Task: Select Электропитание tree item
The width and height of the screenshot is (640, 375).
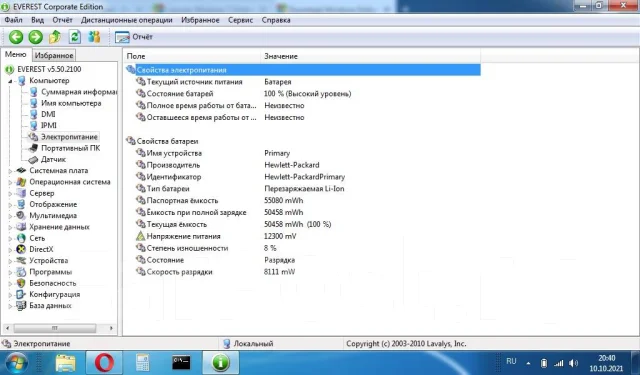Action: (69, 137)
